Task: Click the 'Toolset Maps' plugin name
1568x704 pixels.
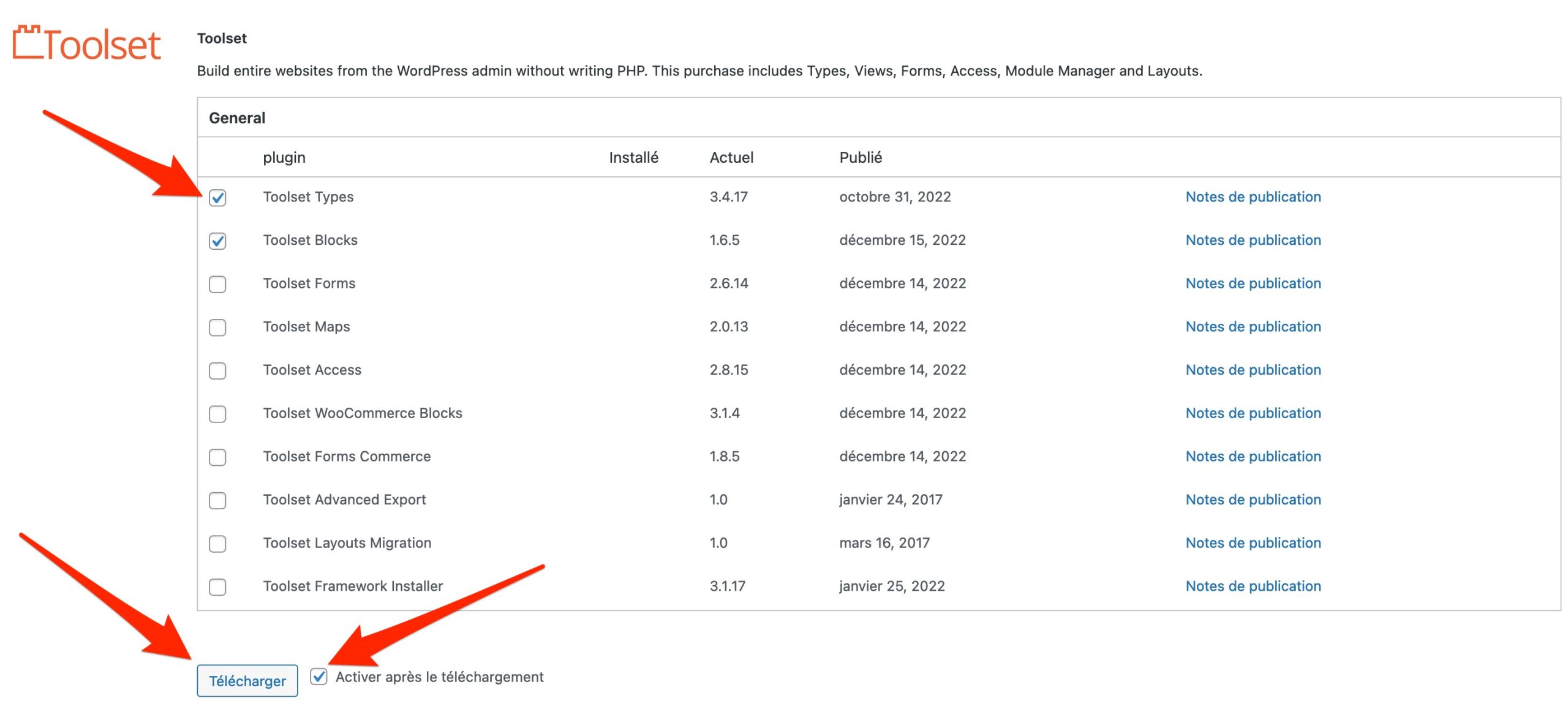Action: coord(306,326)
